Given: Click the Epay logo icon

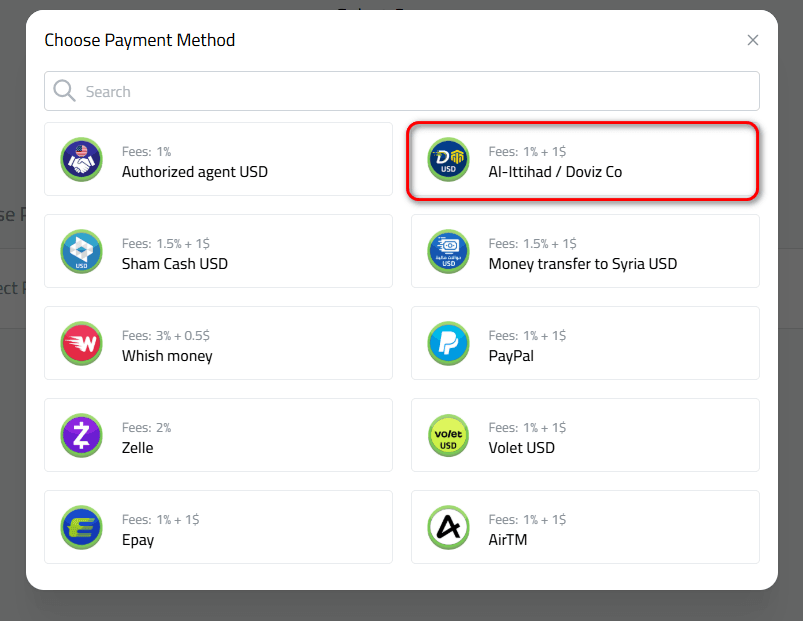Looking at the screenshot, I should 81,527.
